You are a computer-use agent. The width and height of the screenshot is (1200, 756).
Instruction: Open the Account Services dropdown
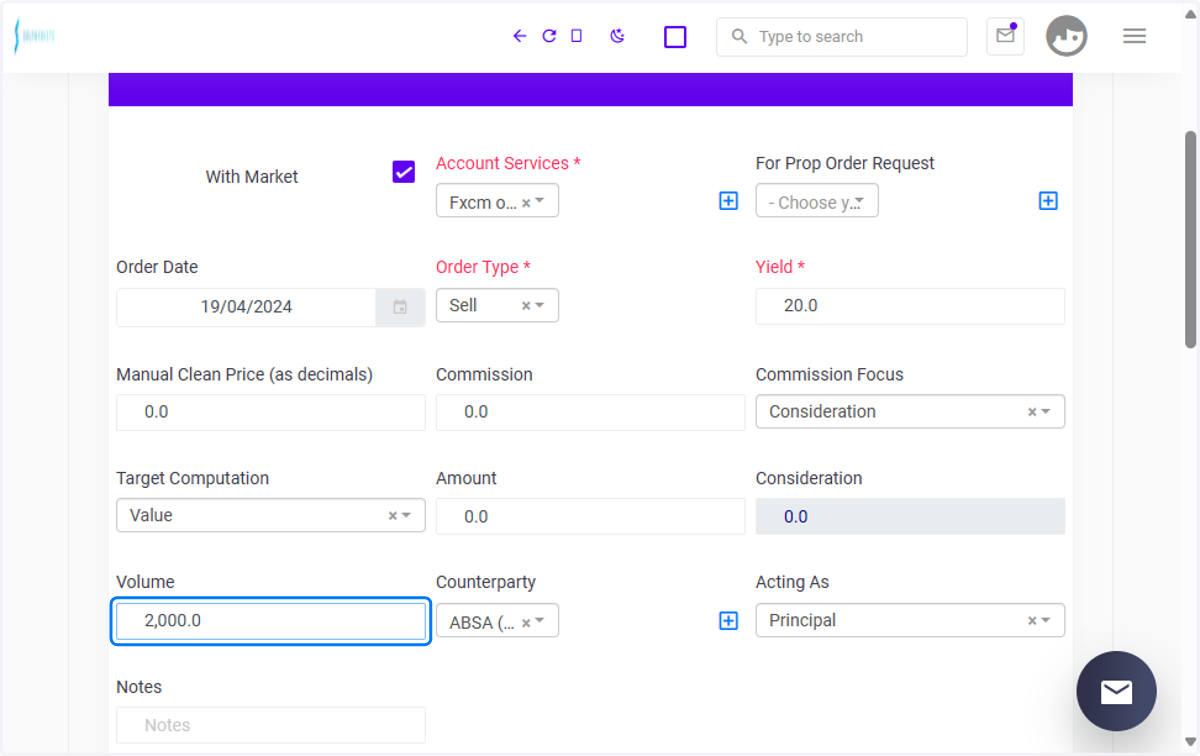point(497,201)
